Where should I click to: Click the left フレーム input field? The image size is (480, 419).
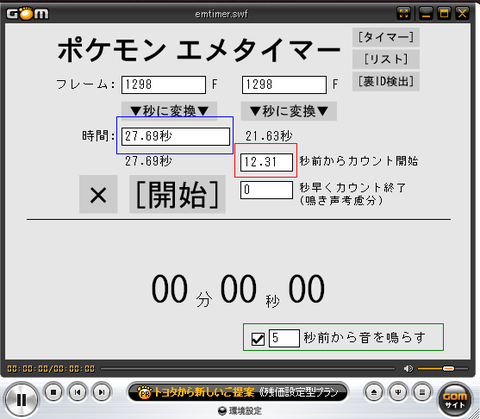click(x=163, y=85)
